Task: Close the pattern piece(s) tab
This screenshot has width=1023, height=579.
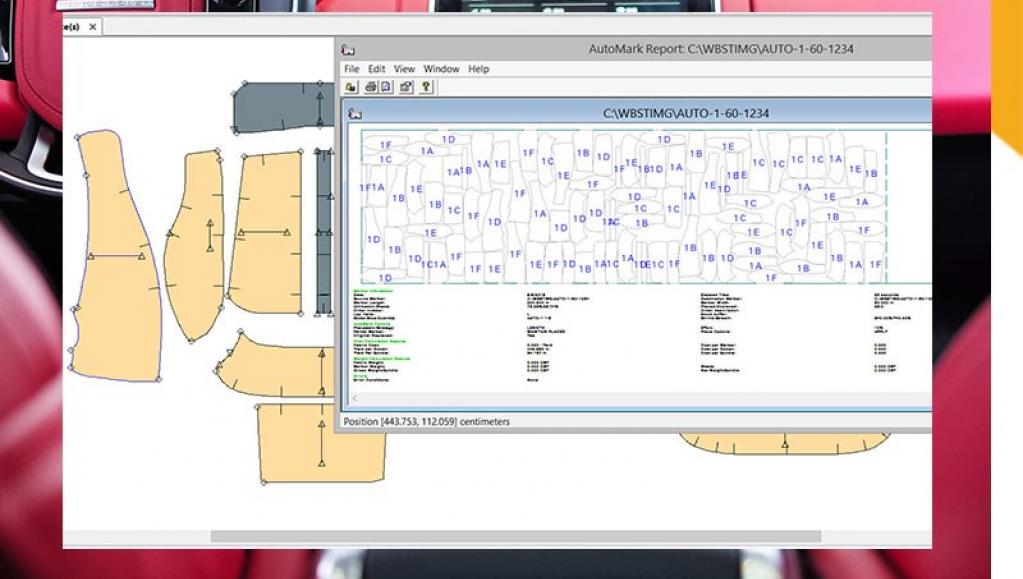Action: coord(93,27)
